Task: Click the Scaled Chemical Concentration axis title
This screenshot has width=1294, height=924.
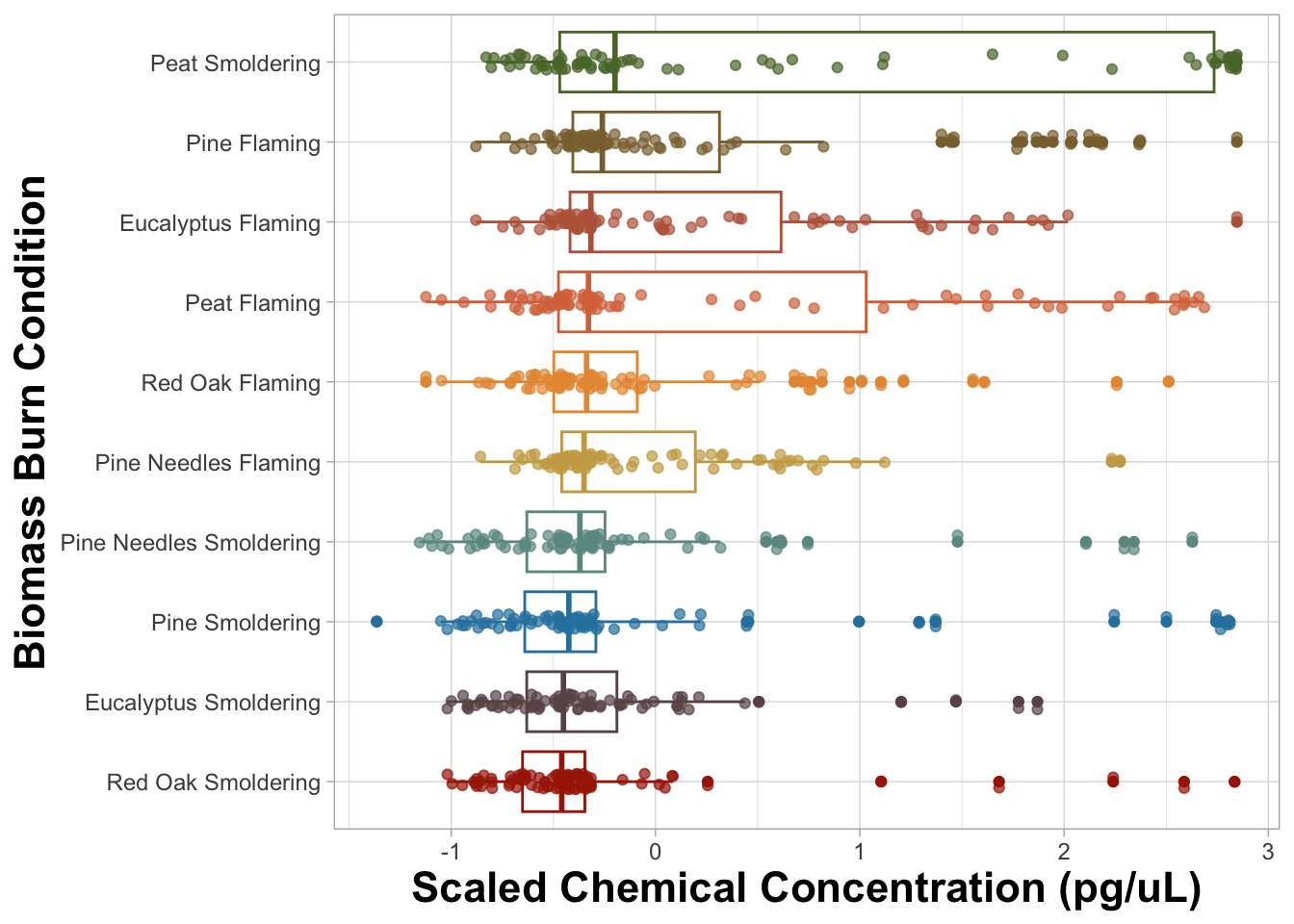Action: tap(806, 887)
